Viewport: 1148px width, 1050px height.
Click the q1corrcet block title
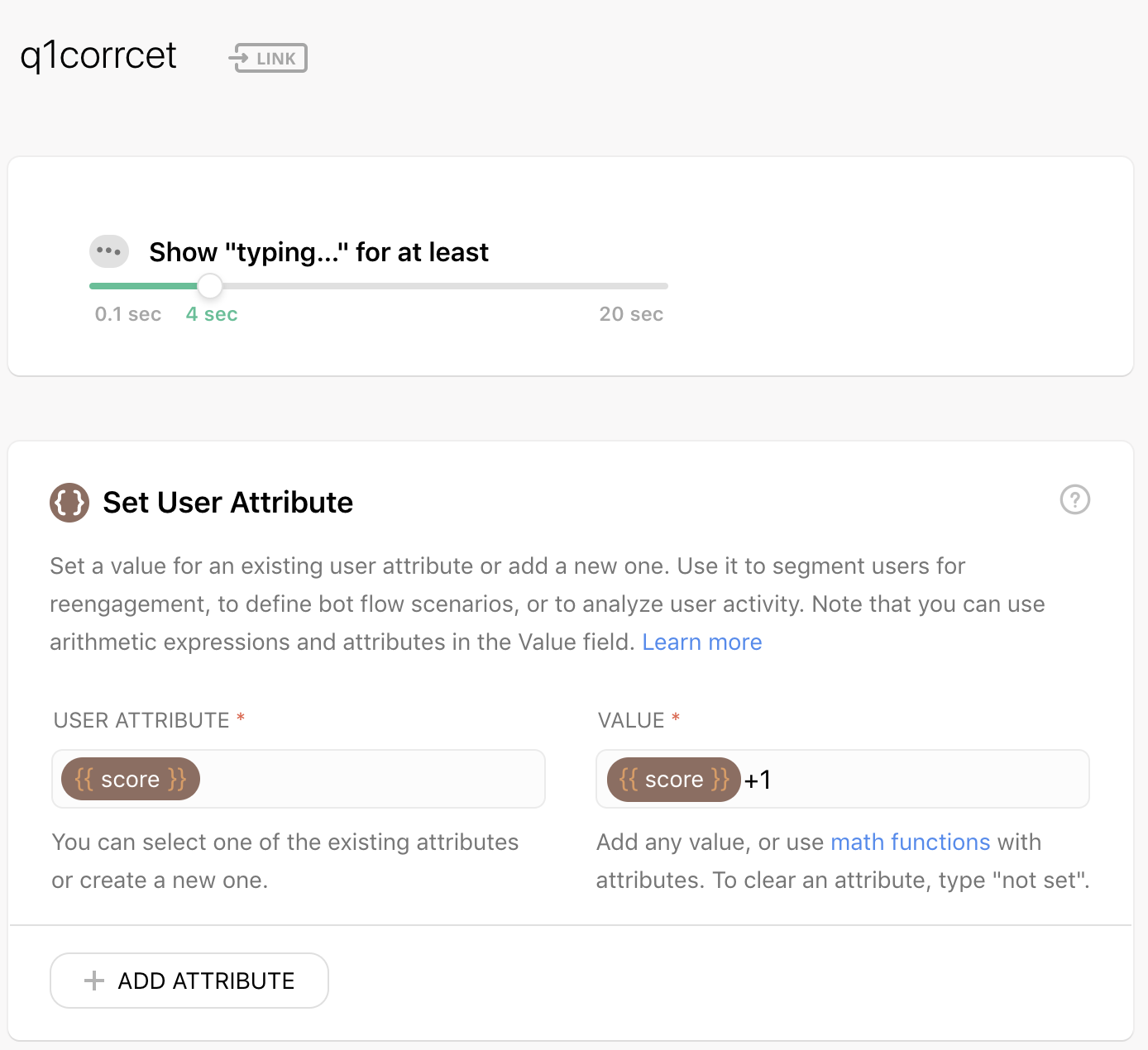[98, 56]
